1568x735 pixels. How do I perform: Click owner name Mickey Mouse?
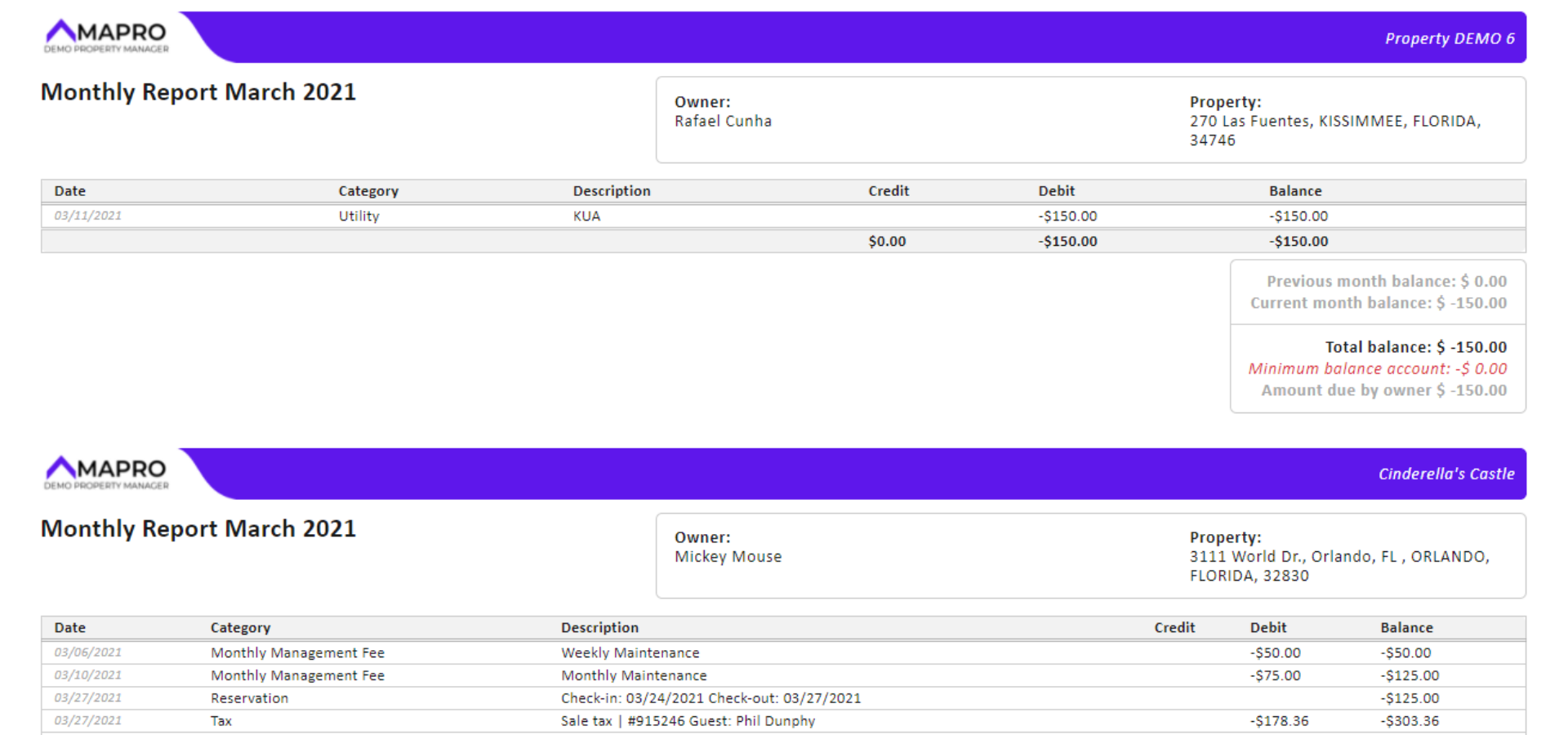[728, 557]
